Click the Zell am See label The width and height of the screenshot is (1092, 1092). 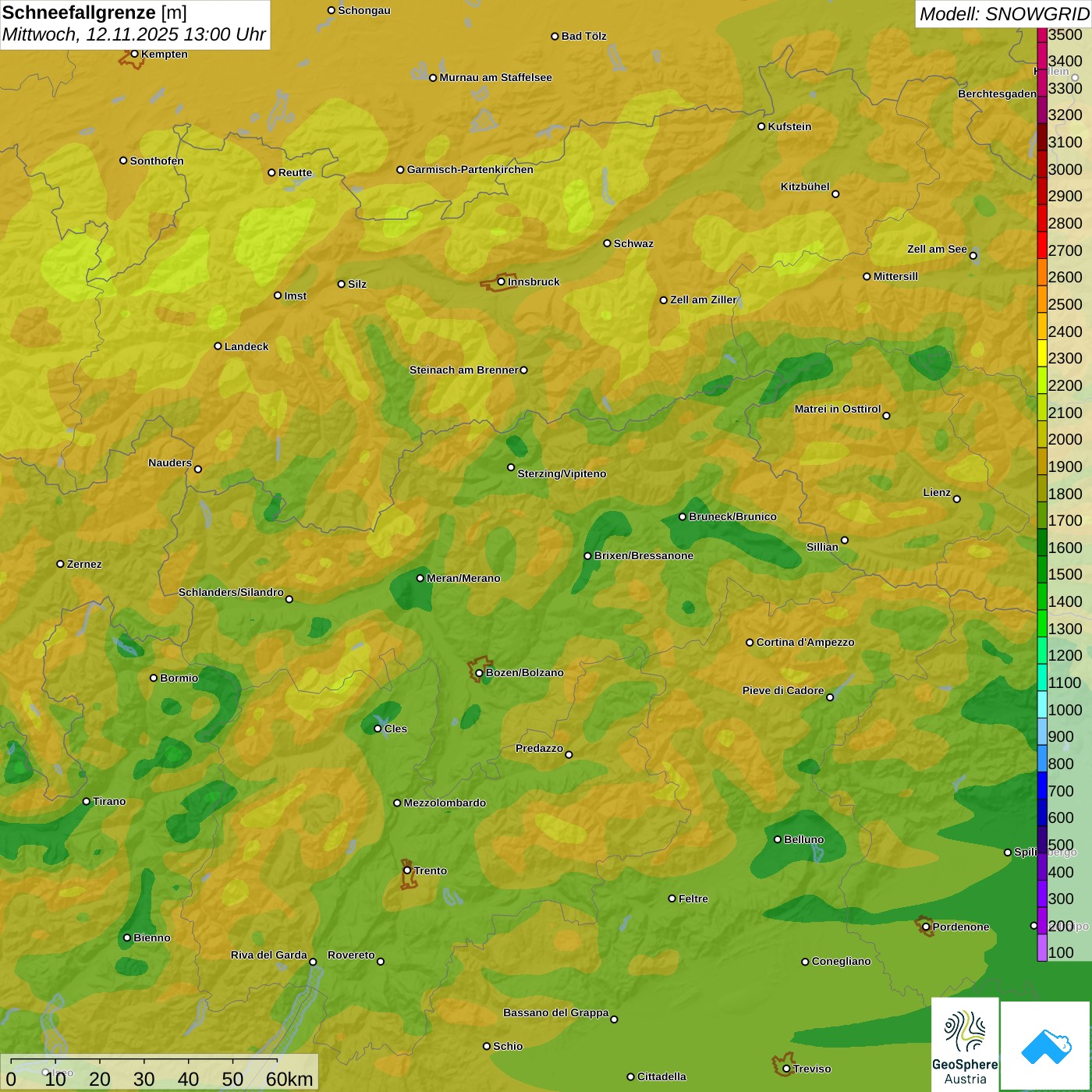937,249
